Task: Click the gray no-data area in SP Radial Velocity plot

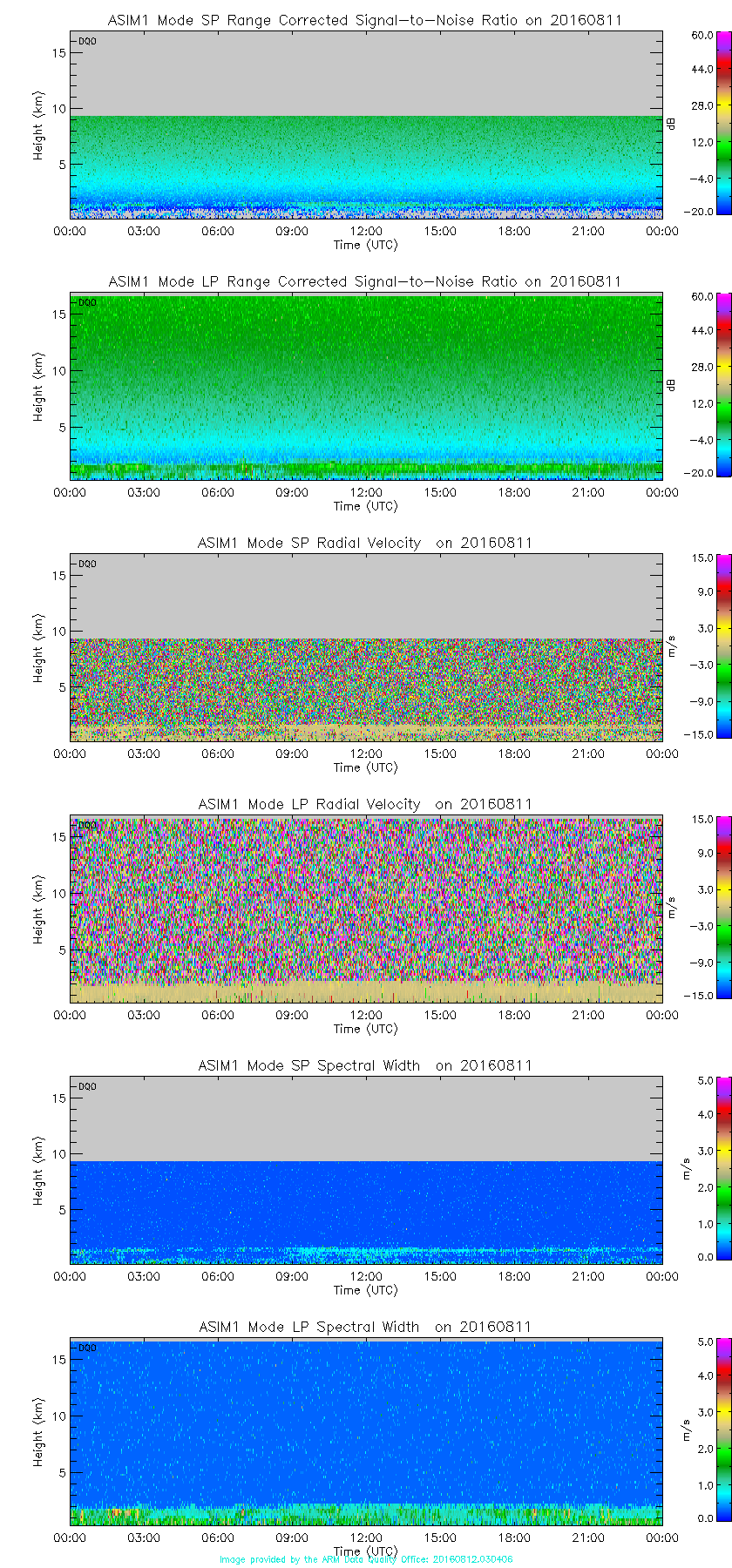Action: (366, 597)
